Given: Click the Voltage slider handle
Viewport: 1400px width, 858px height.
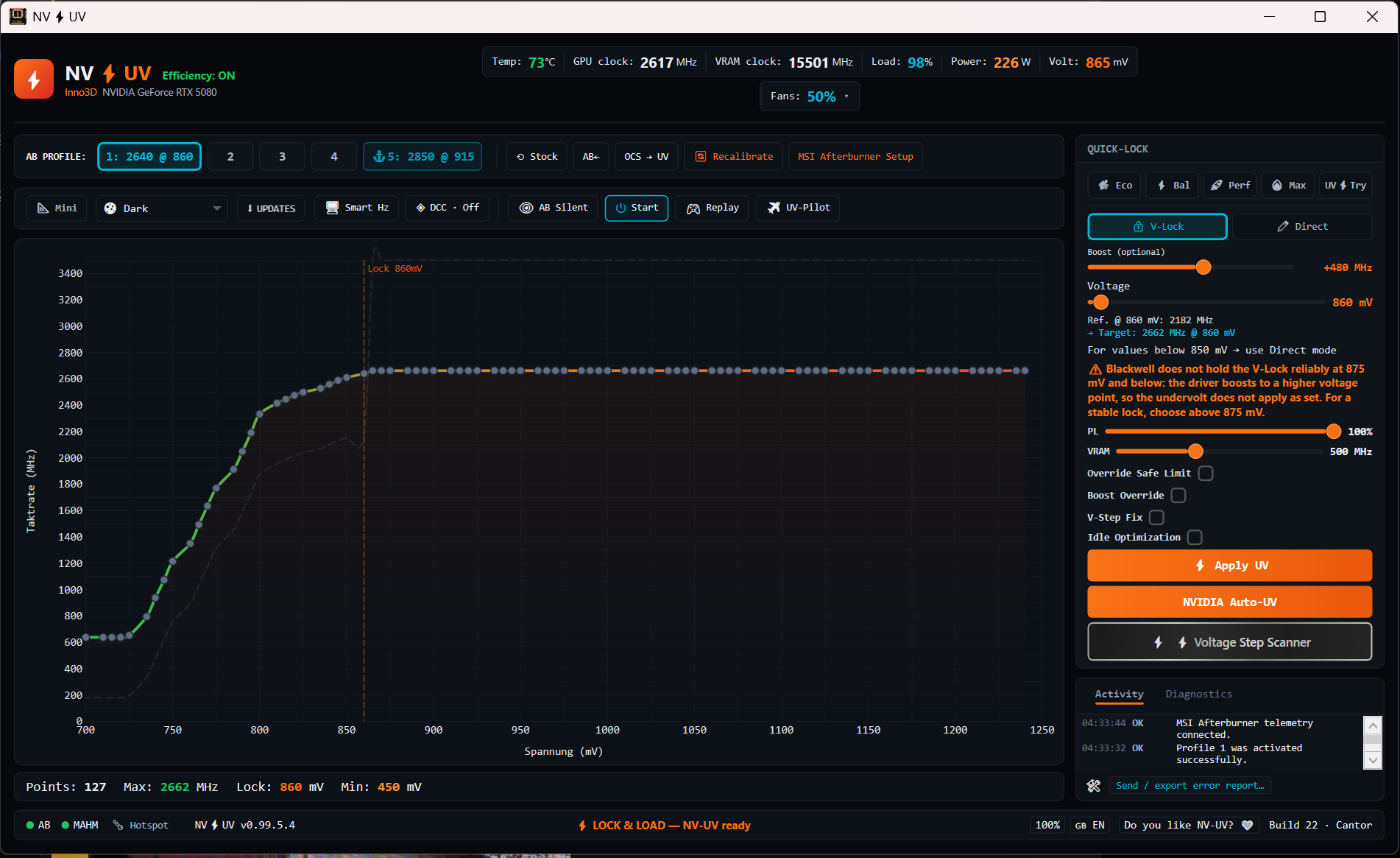Looking at the screenshot, I should [x=1100, y=302].
